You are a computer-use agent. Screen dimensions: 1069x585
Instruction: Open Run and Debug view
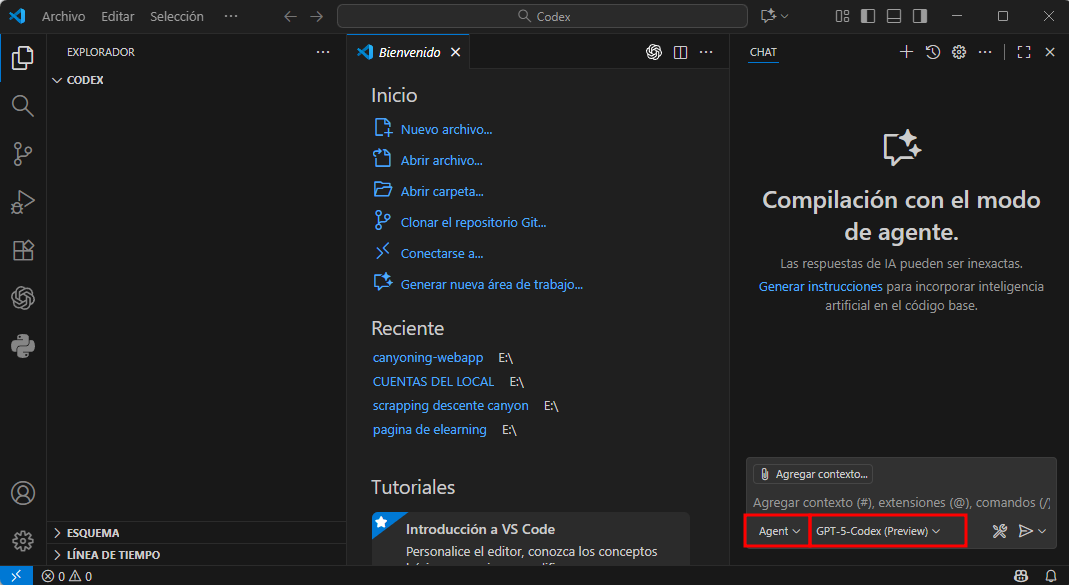pyautogui.click(x=22, y=202)
